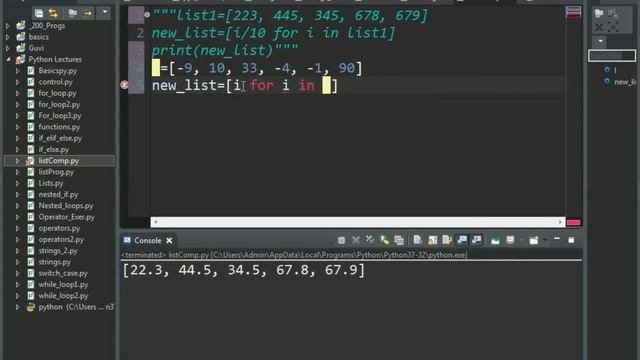The height and width of the screenshot is (360, 640).
Task: Toggle Scroll Lock in Console toolbar
Action: coord(432,240)
